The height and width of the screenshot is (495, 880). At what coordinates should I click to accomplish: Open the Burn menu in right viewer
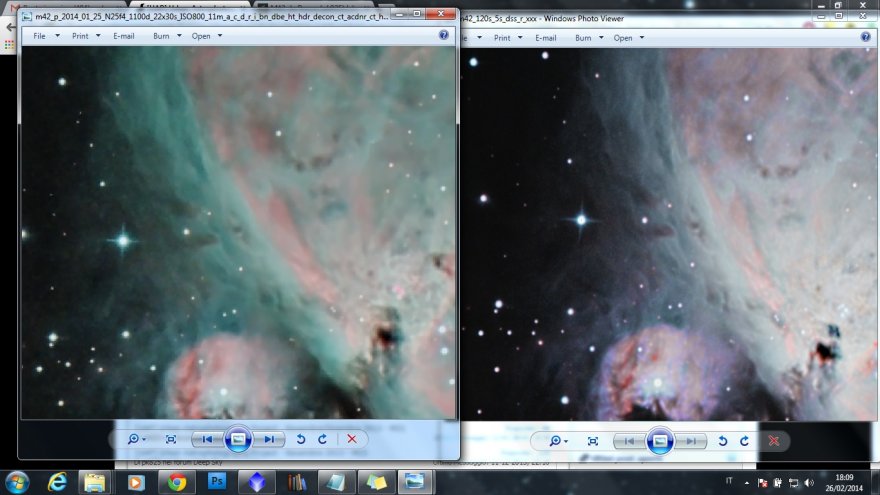583,38
